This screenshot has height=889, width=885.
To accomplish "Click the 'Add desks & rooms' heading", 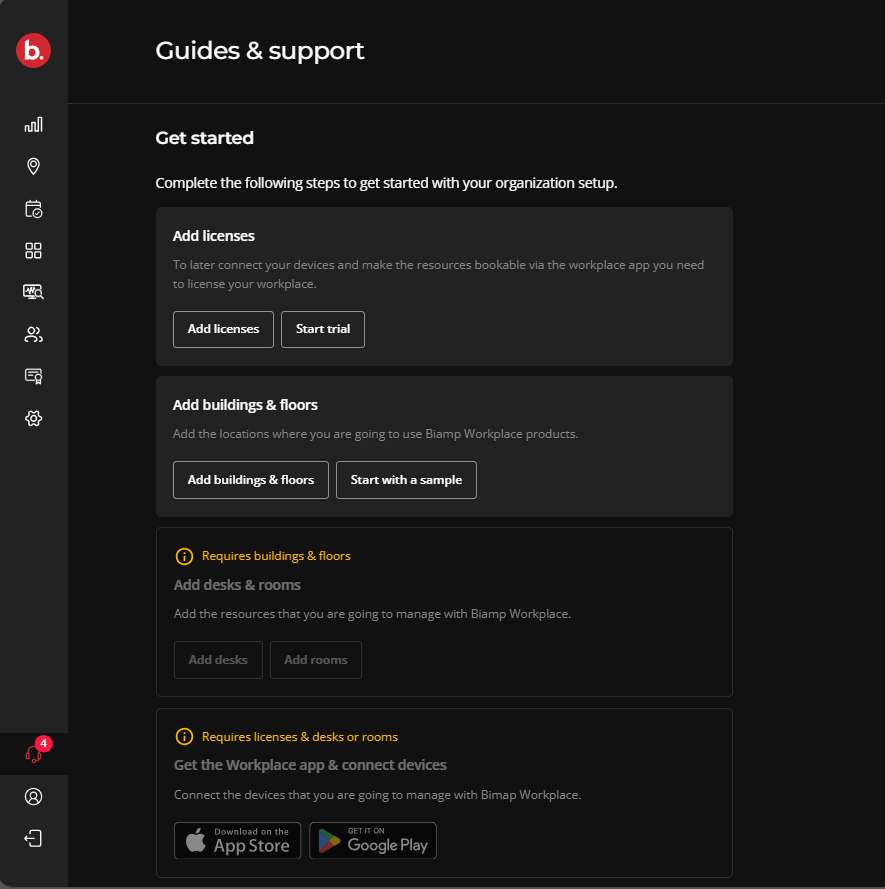I will 237,585.
